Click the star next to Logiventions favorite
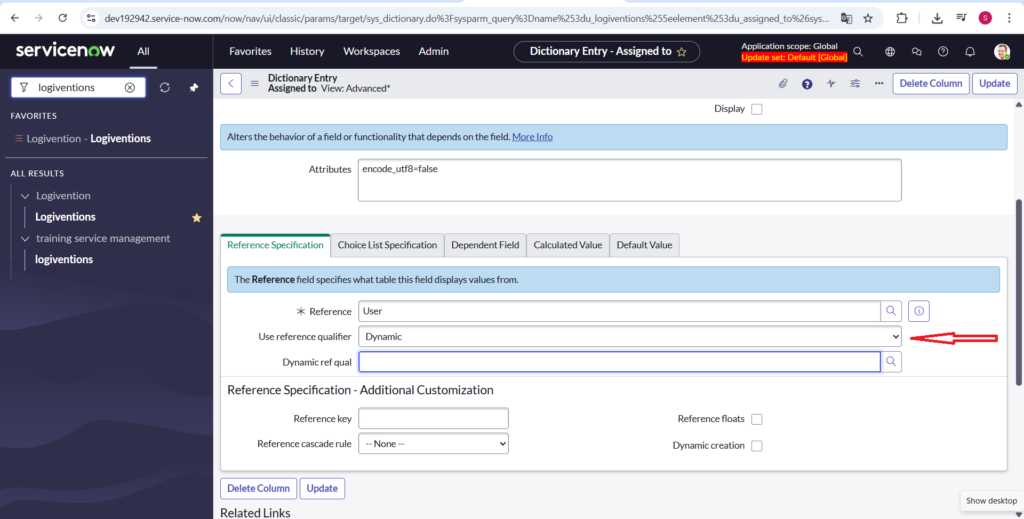This screenshot has width=1024, height=519. coord(197,217)
